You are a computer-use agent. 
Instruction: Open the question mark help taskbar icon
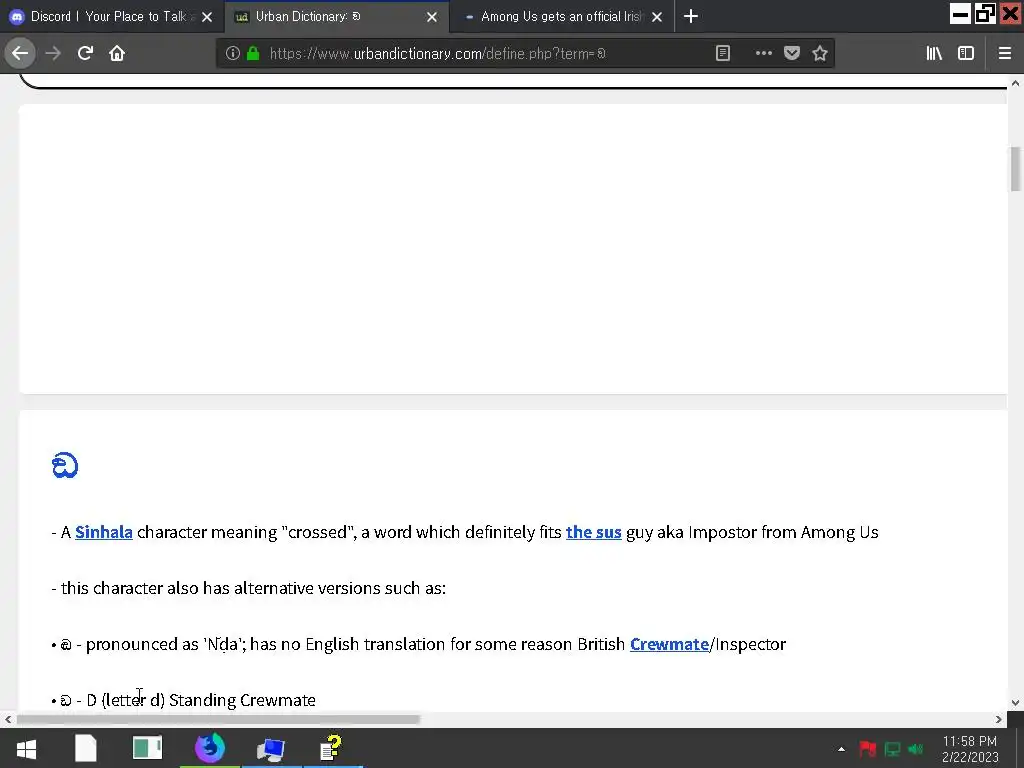point(332,748)
